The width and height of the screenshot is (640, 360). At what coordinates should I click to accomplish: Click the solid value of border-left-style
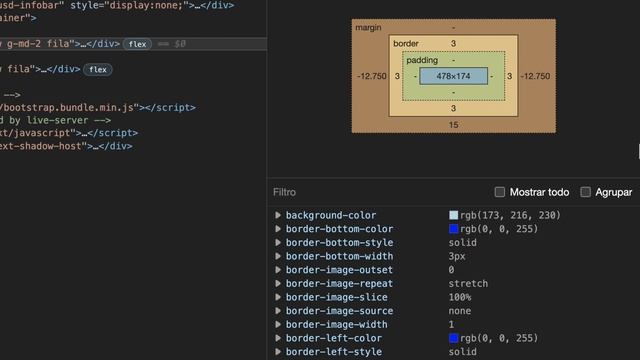click(x=462, y=352)
